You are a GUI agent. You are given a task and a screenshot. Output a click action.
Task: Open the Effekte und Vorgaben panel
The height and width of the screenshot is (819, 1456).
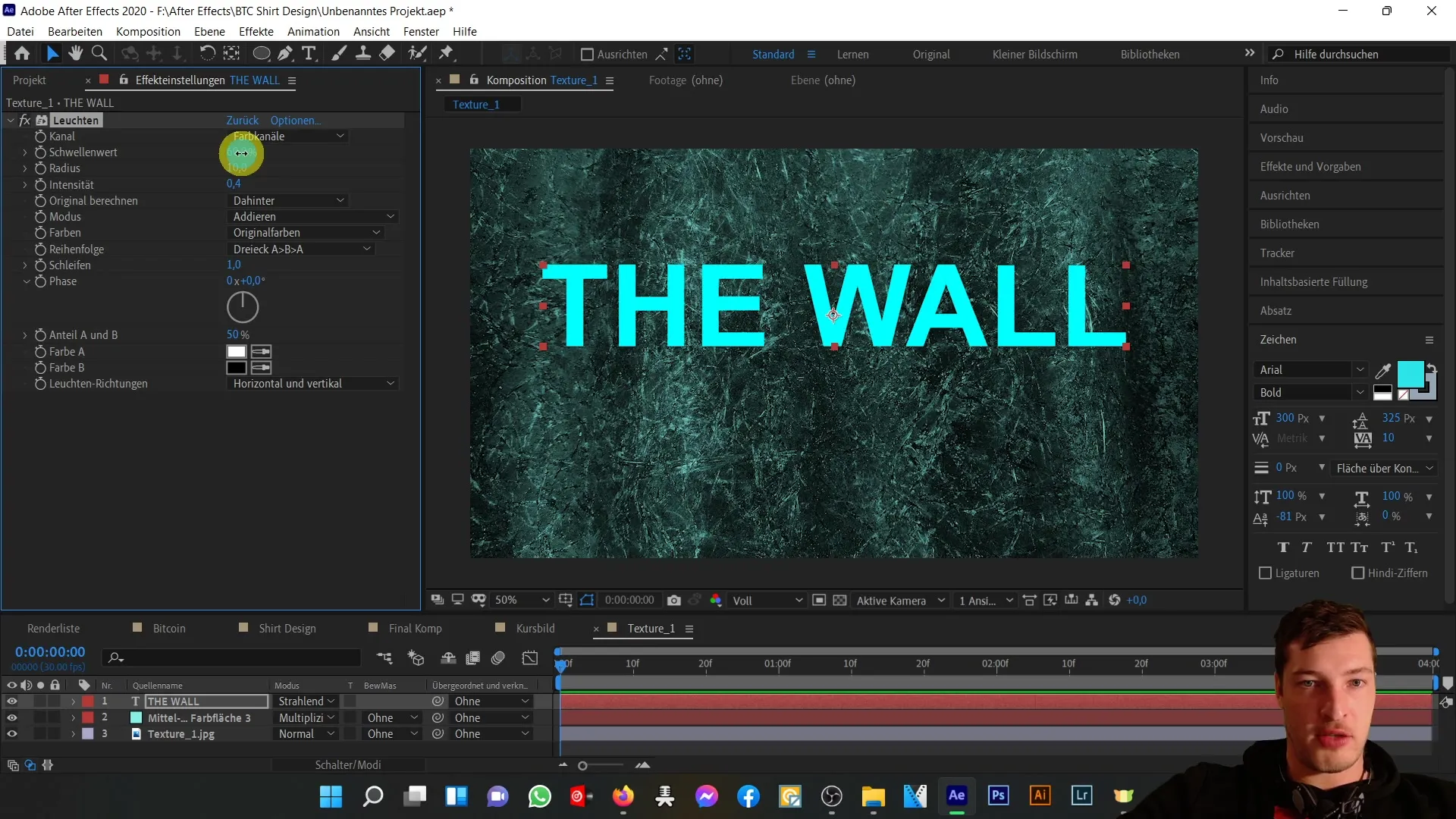click(x=1310, y=167)
